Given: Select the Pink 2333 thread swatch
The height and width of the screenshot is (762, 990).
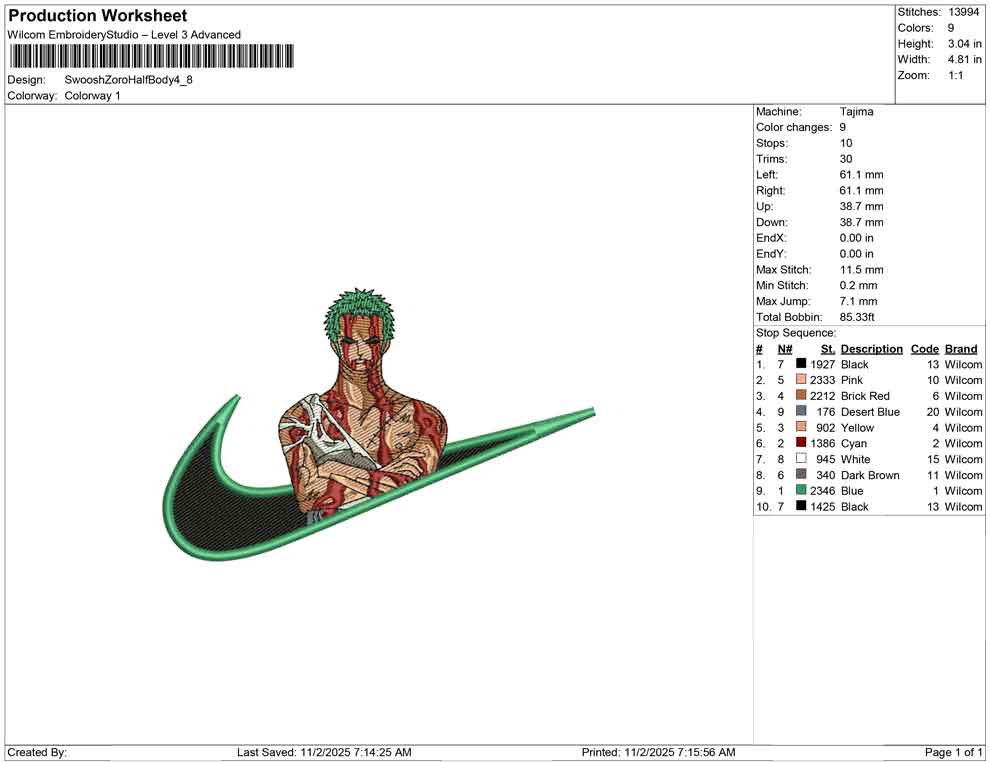Looking at the screenshot, I should (800, 380).
